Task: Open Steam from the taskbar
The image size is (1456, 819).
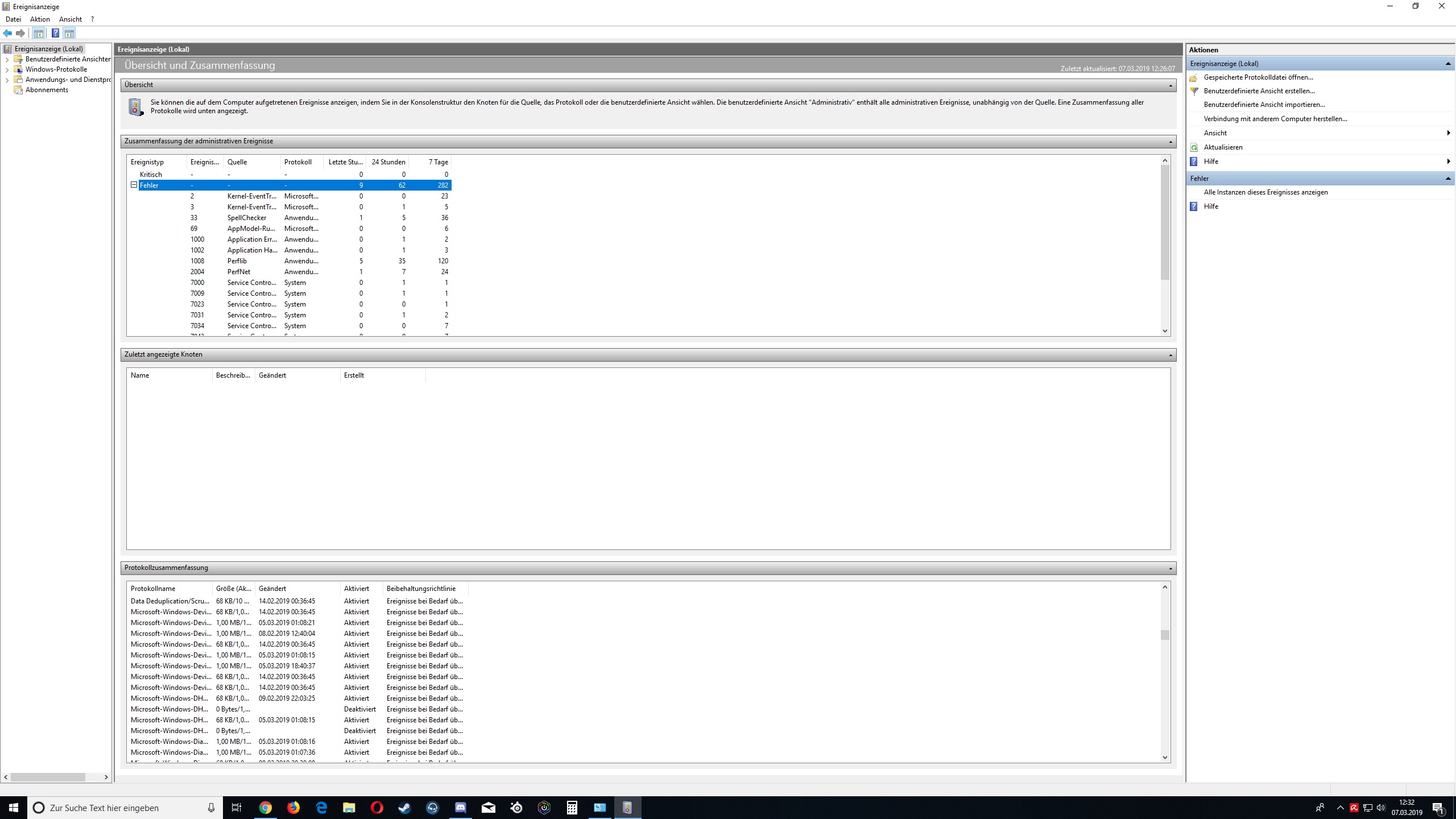Action: [x=404, y=808]
